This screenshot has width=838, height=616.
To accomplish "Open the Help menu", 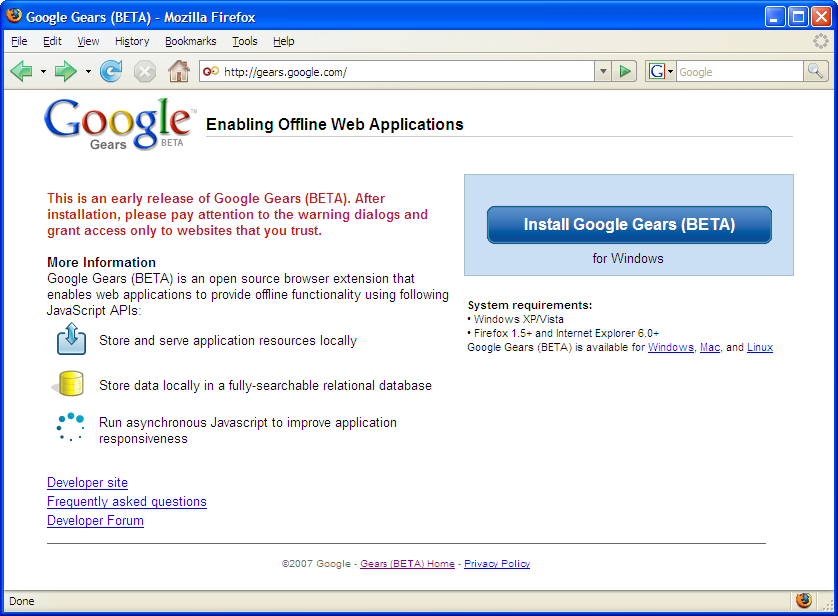I will click(284, 41).
